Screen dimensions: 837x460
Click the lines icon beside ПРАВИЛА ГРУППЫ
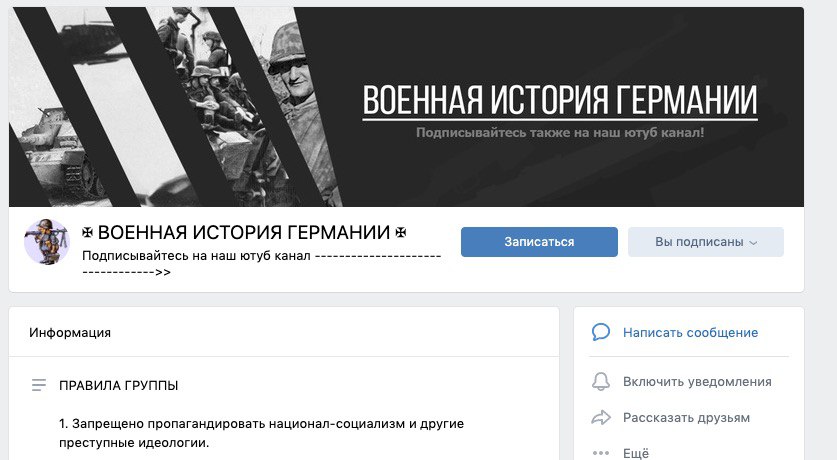[39, 385]
